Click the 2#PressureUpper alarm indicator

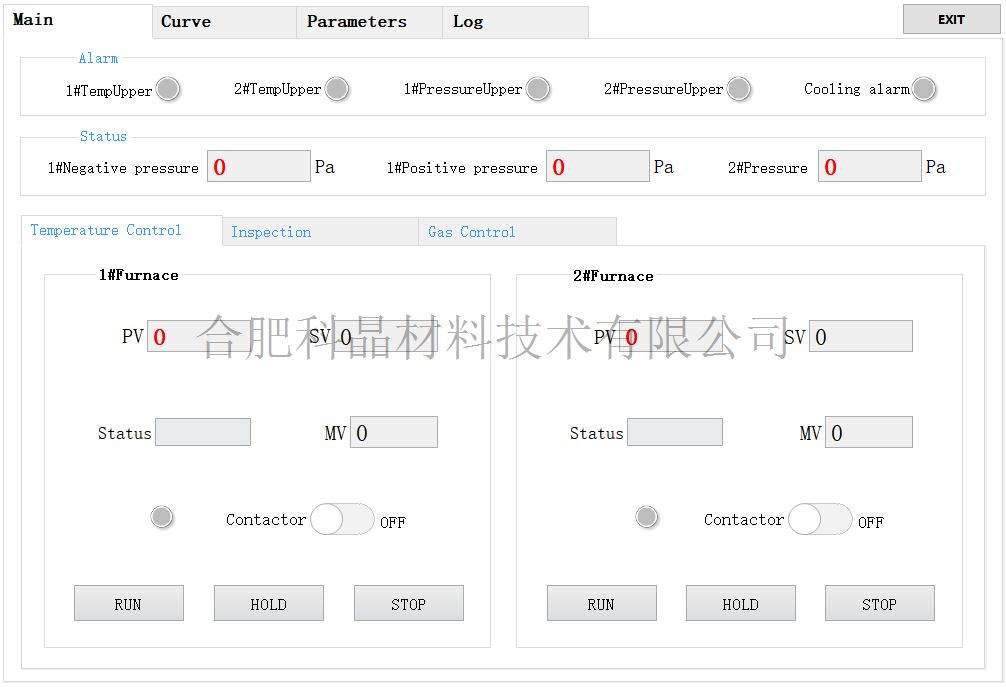pyautogui.click(x=738, y=89)
